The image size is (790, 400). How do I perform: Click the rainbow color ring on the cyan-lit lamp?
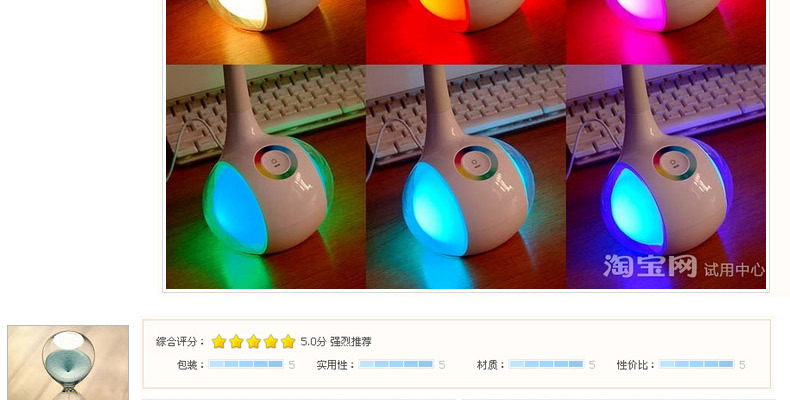pos(475,163)
